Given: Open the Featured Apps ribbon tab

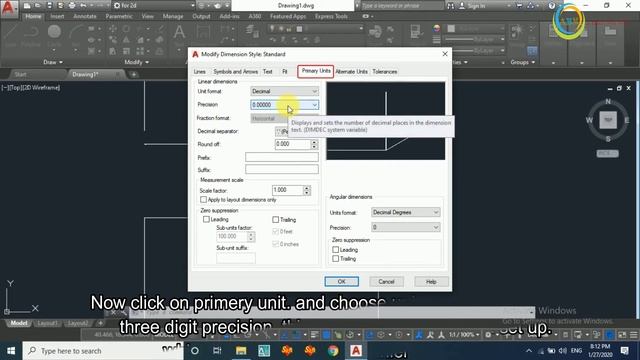Looking at the screenshot, I should point(288,17).
